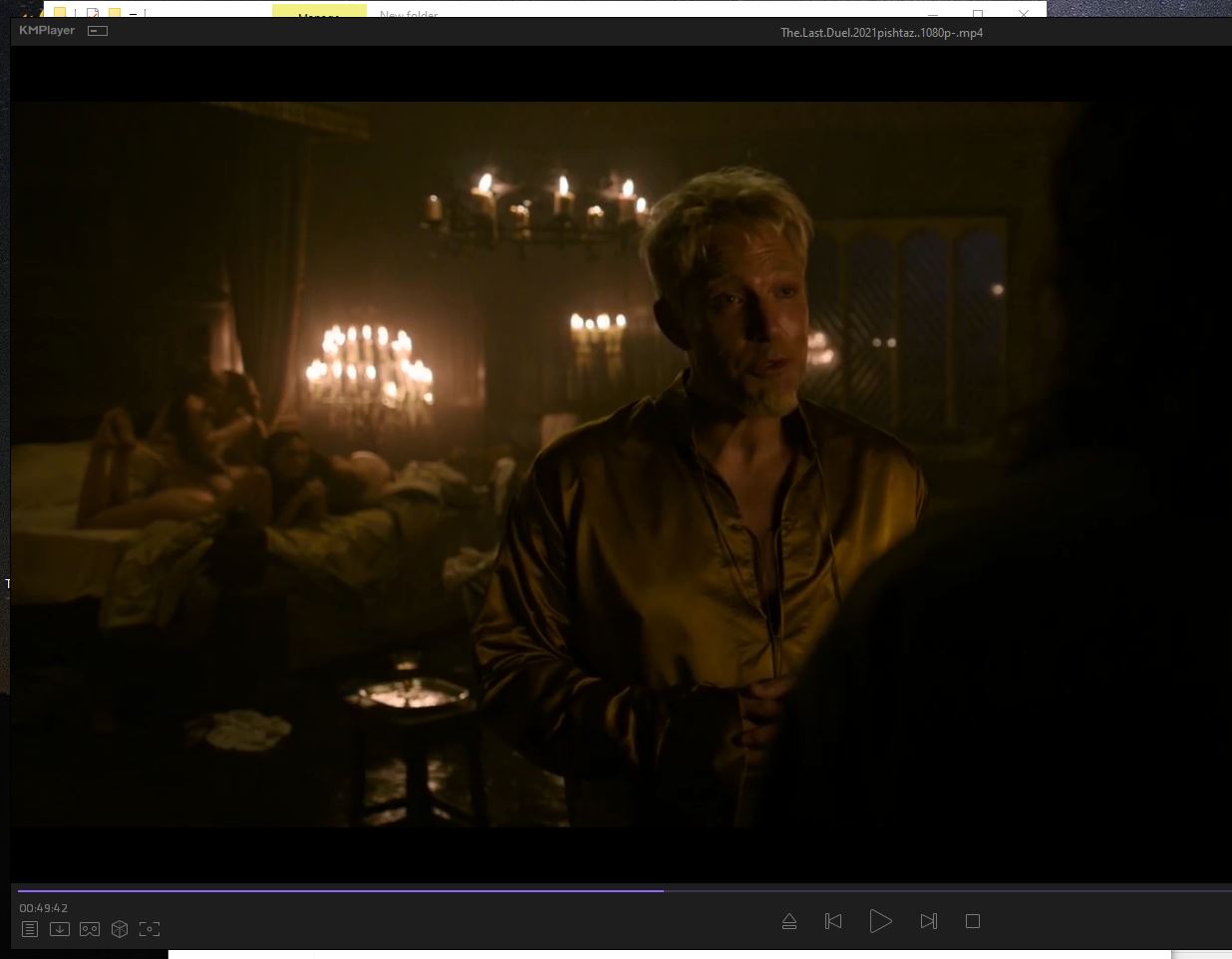This screenshot has height=959, width=1232.
Task: Toggle the compact mode icon beside KMPlayer
Action: (98, 31)
